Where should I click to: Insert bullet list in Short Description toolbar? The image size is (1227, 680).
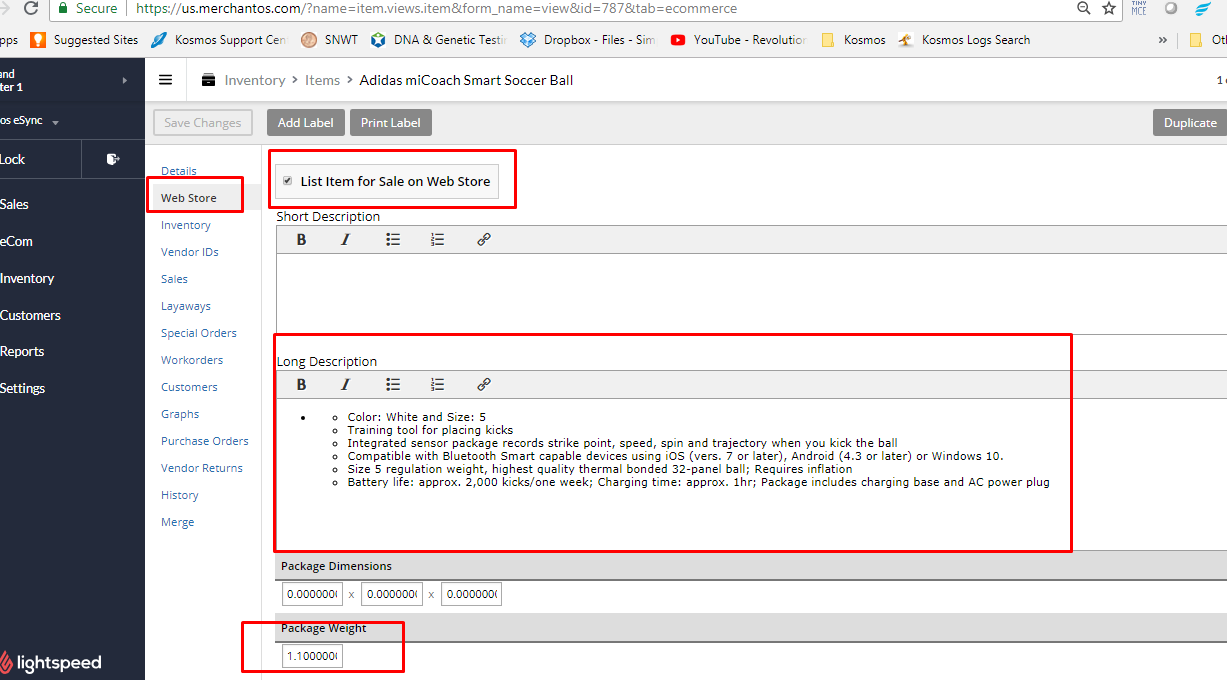[x=393, y=240]
